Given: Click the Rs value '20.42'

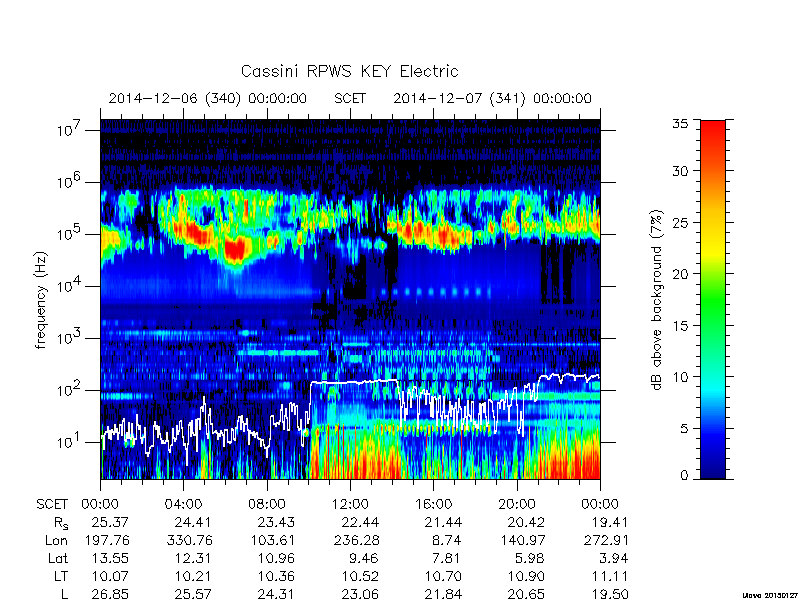Looking at the screenshot, I should (x=526, y=522).
